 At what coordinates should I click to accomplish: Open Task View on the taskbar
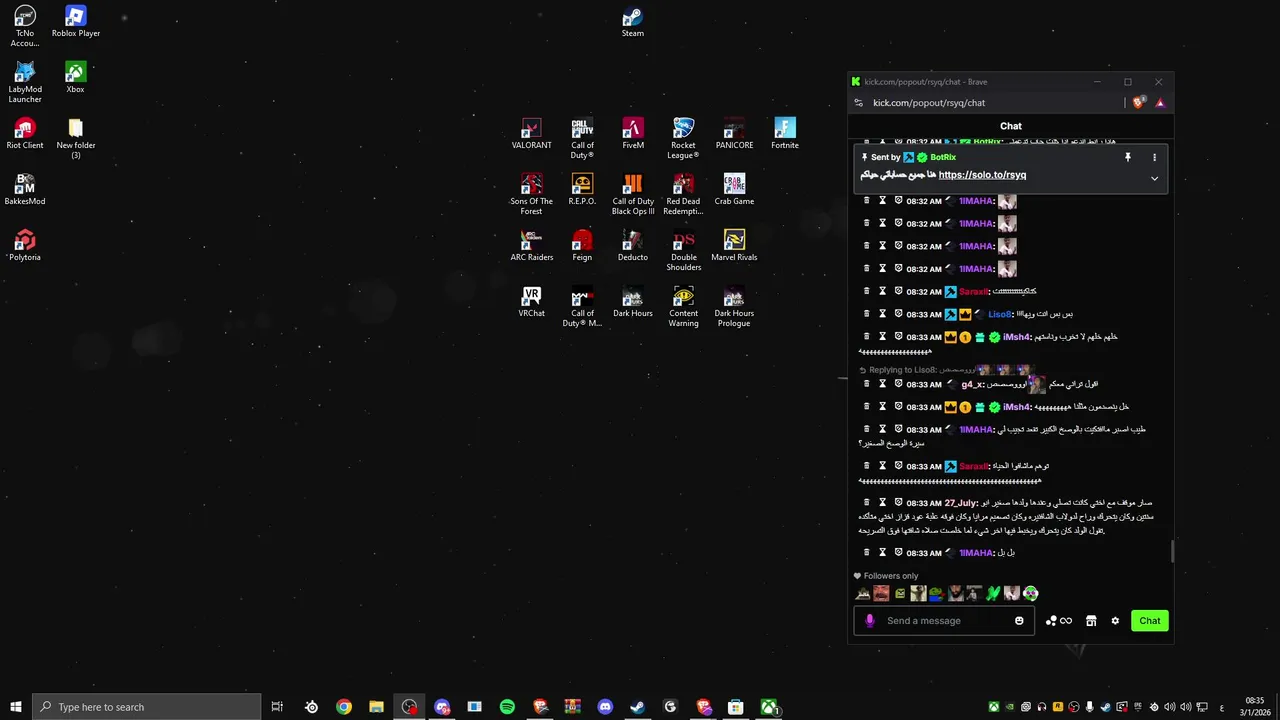tap(277, 707)
